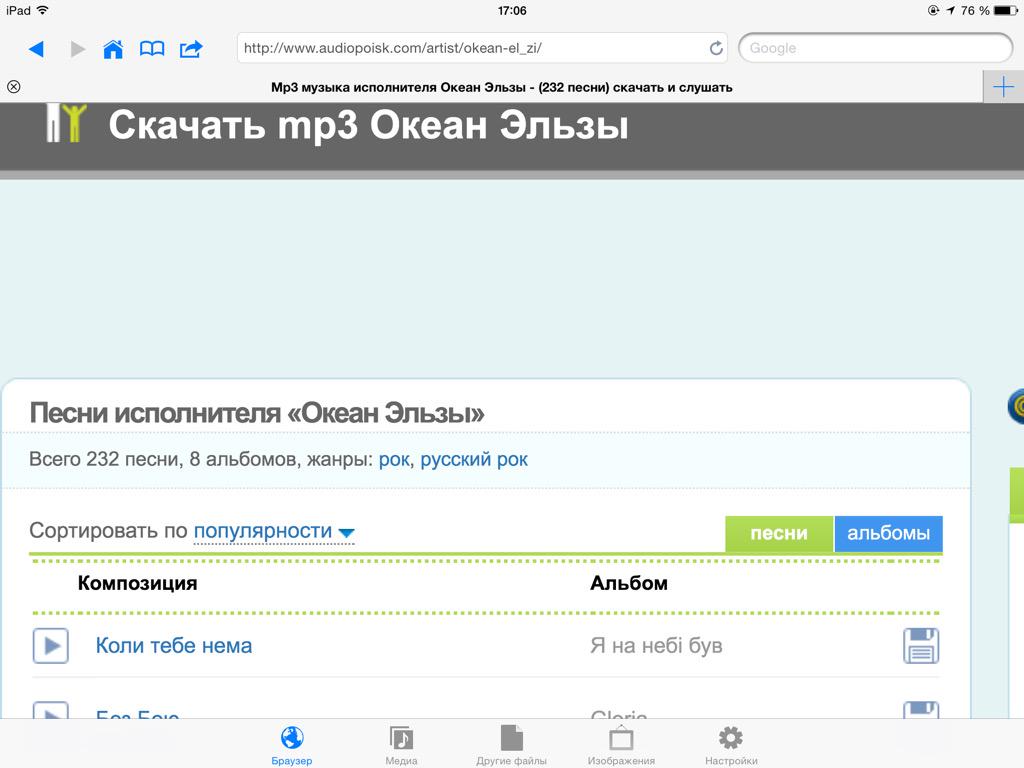Viewport: 1024px width, 768px height.
Task: Open the Другие файлы tab
Action: tap(511, 745)
